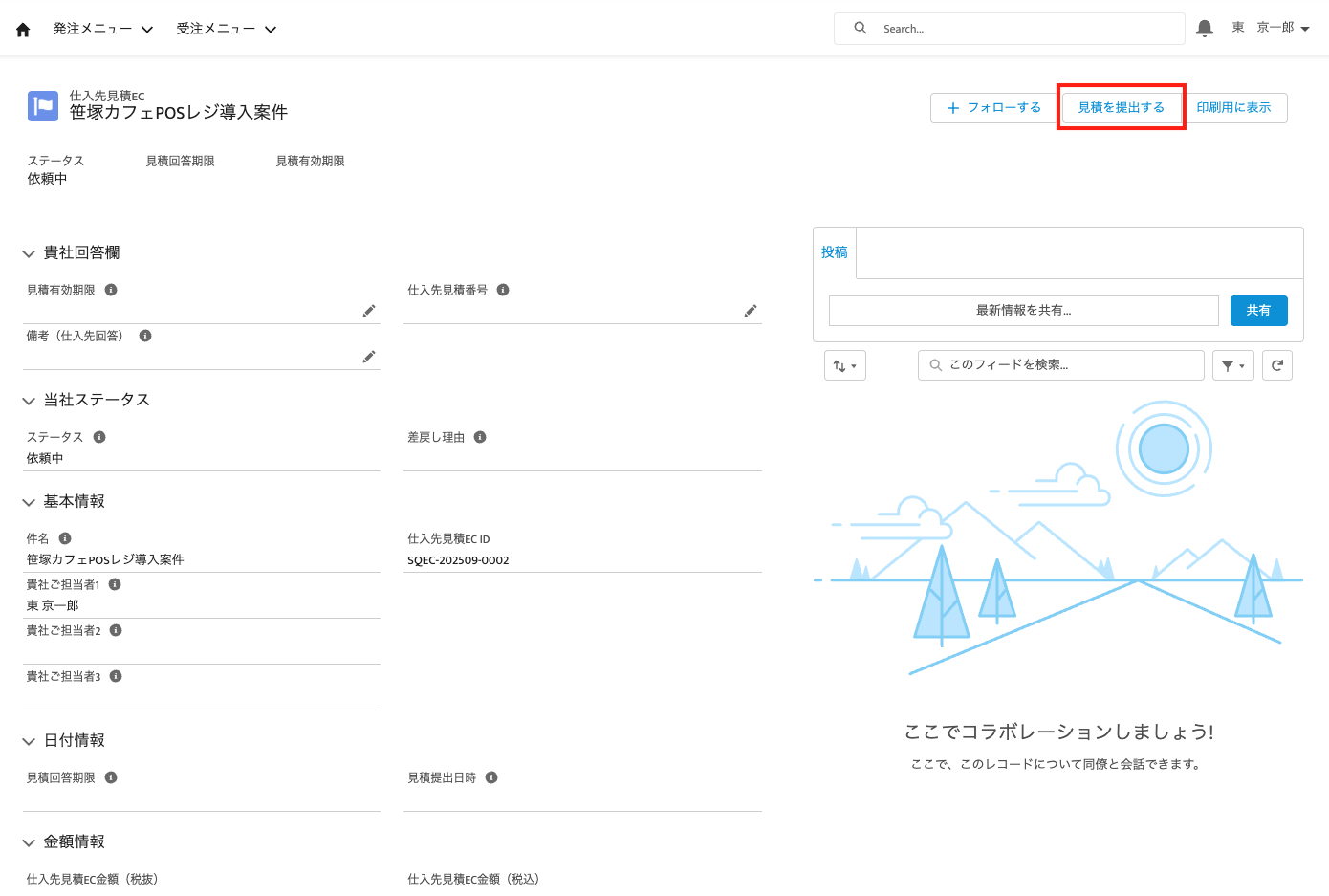This screenshot has width=1329, height=896.
Task: Click 印刷用に表示 button
Action: click(x=1233, y=108)
